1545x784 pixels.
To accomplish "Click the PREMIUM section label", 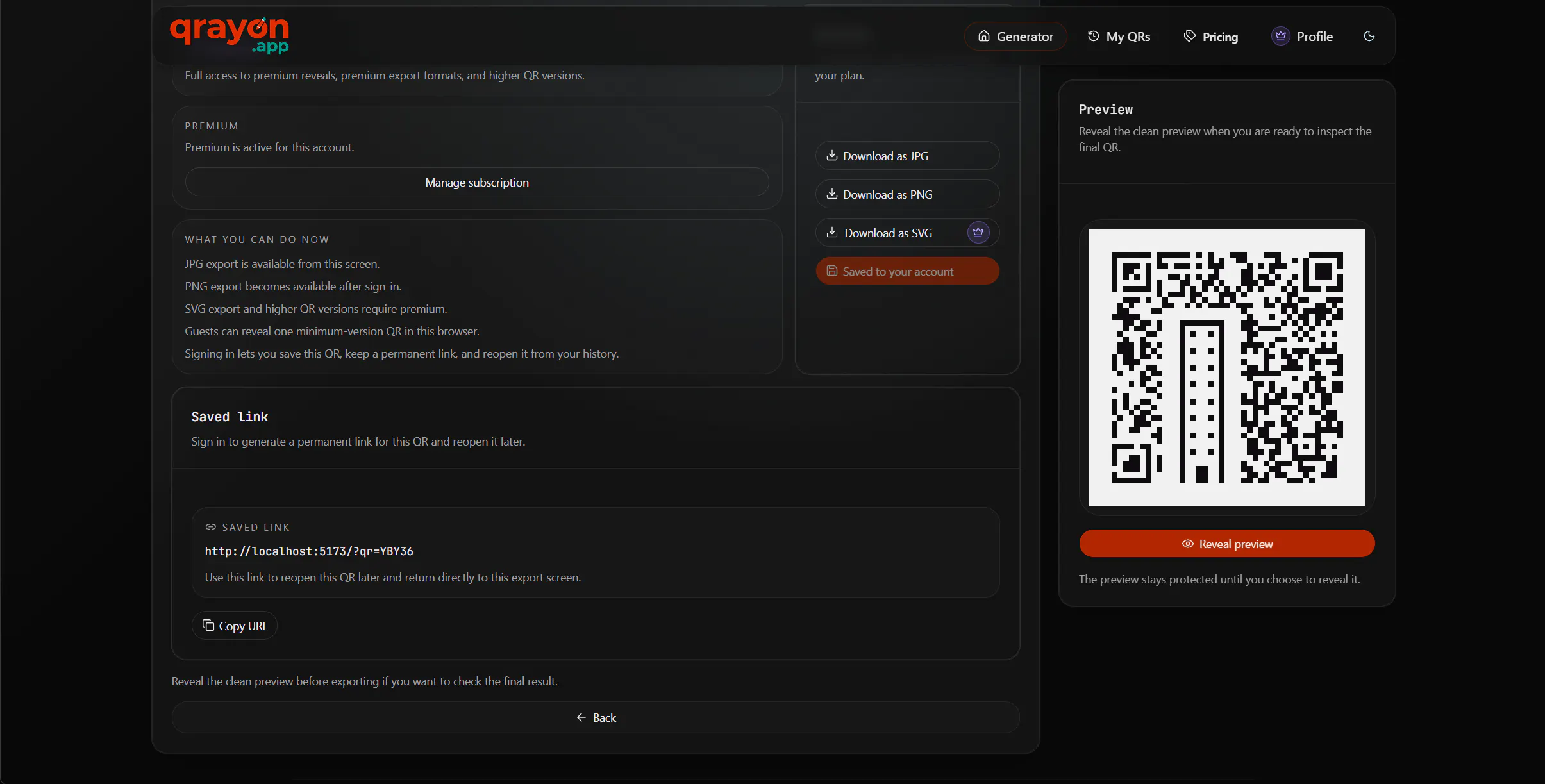I will point(212,126).
